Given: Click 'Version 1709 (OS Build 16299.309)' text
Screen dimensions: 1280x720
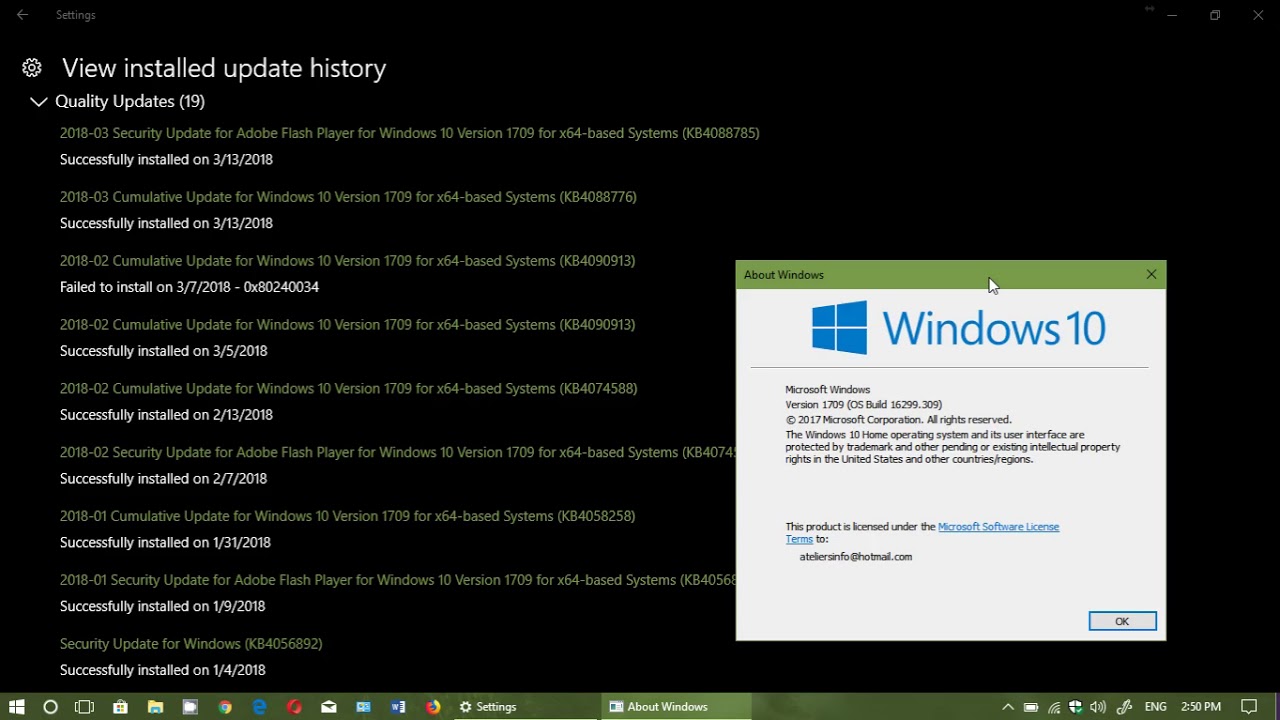Looking at the screenshot, I should [863, 405].
